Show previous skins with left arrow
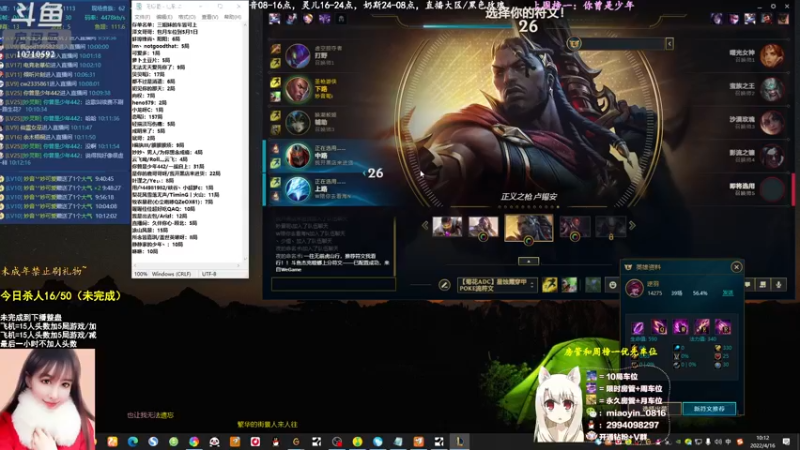The image size is (800, 450). (x=425, y=226)
